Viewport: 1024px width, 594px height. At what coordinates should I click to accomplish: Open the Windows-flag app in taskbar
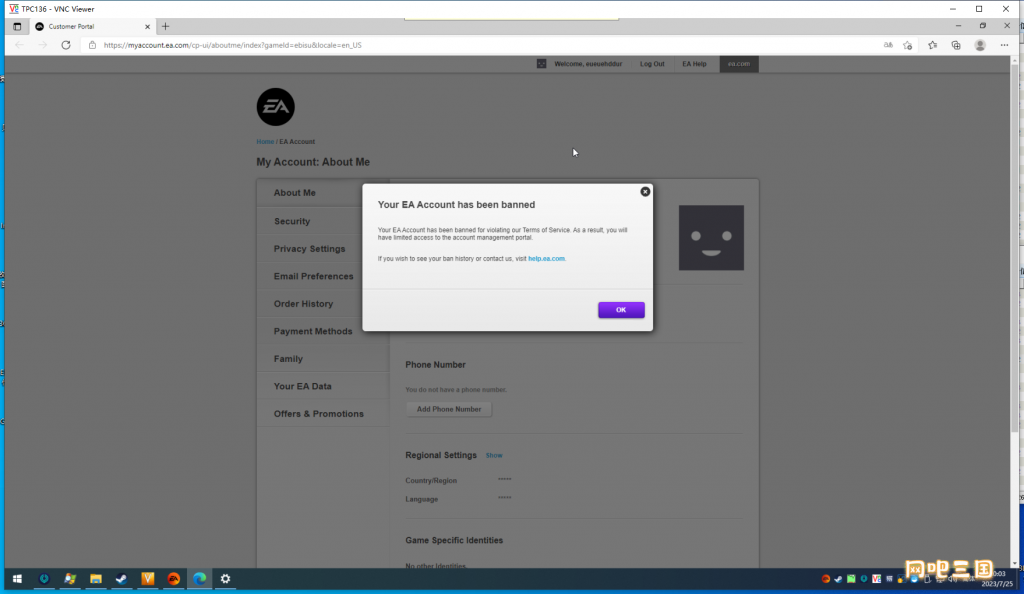click(x=70, y=579)
